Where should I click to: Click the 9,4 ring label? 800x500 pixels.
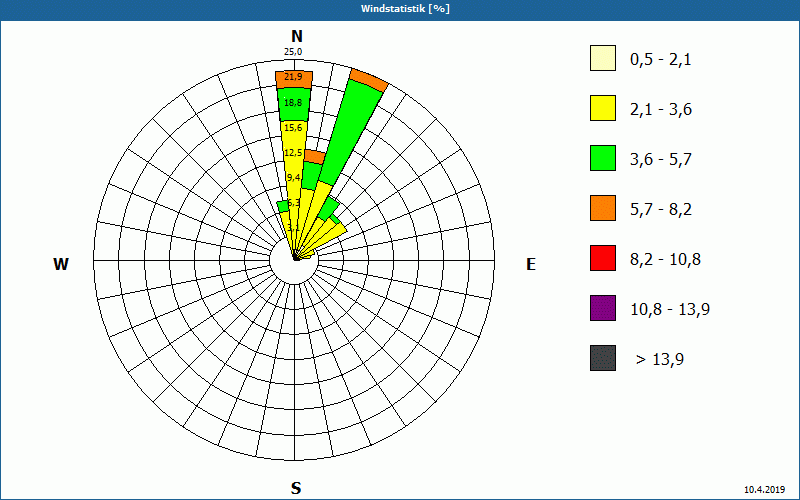(x=293, y=178)
